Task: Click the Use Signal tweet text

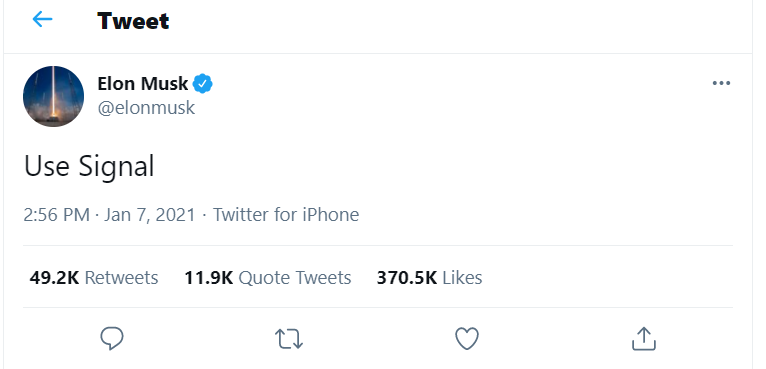Action: pos(89,166)
